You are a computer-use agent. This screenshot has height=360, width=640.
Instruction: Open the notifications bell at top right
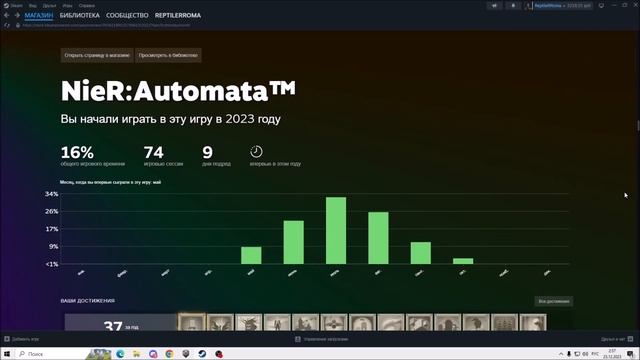[513, 6]
